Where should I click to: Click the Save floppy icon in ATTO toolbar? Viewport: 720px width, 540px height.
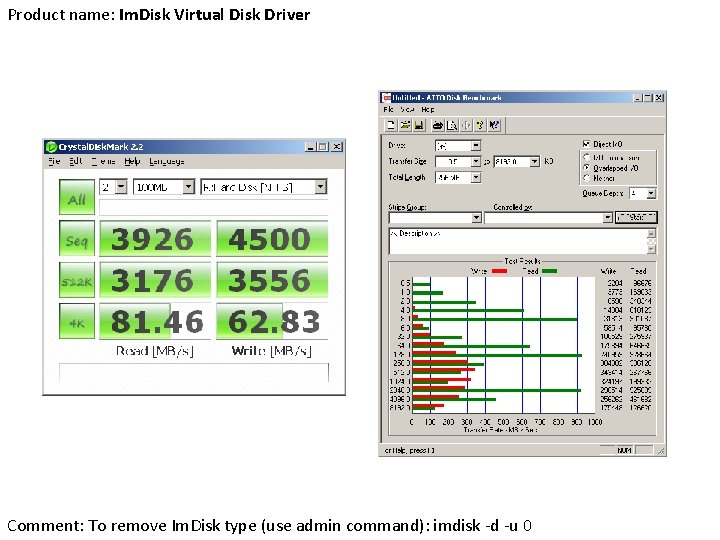tap(419, 125)
